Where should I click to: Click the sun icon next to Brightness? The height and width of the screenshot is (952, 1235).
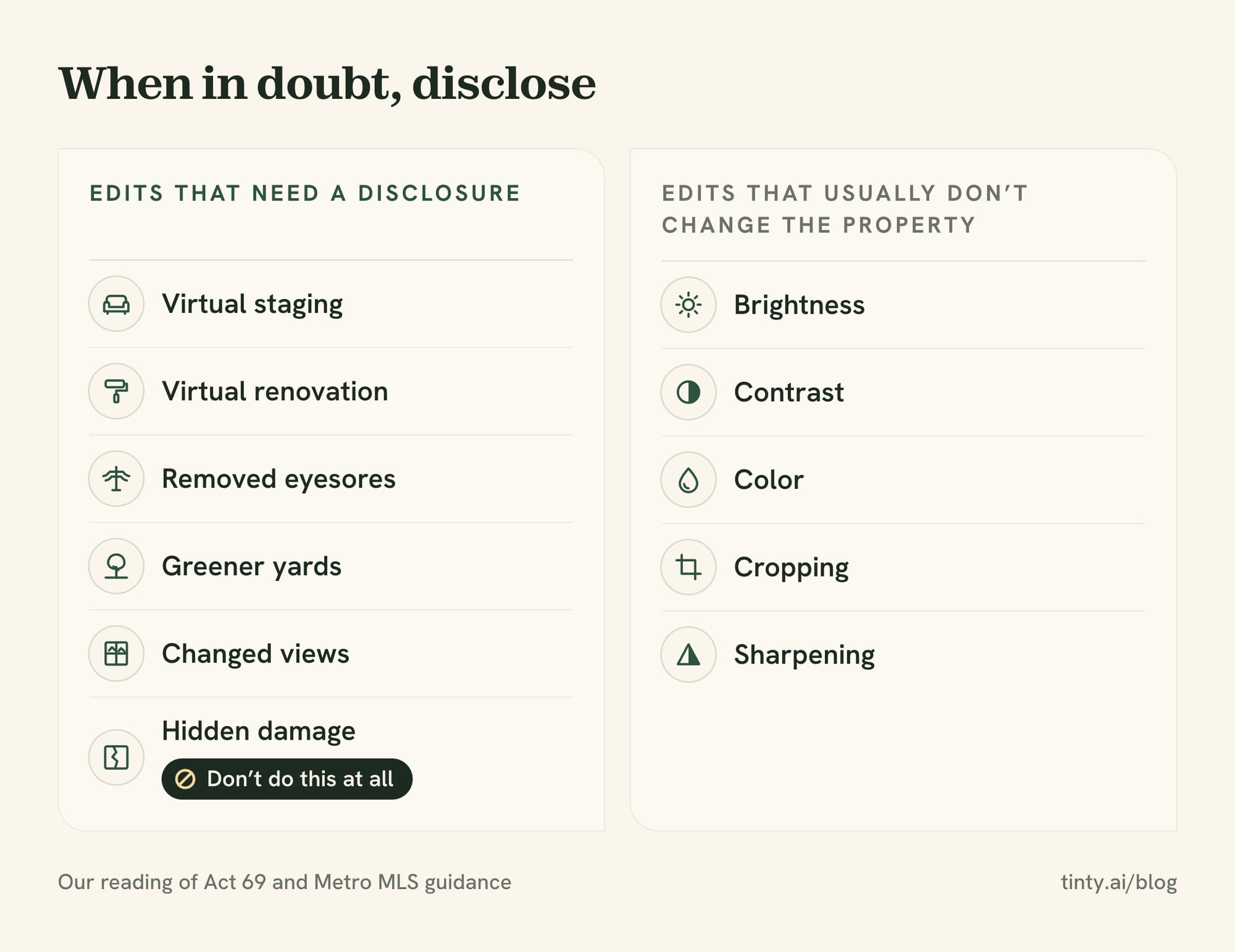click(x=689, y=305)
